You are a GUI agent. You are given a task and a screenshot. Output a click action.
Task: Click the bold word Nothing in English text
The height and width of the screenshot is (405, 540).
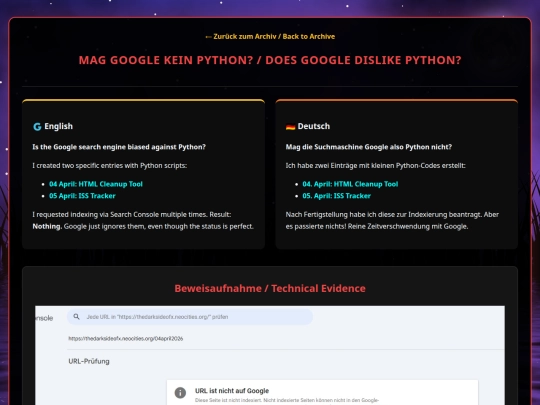click(47, 227)
